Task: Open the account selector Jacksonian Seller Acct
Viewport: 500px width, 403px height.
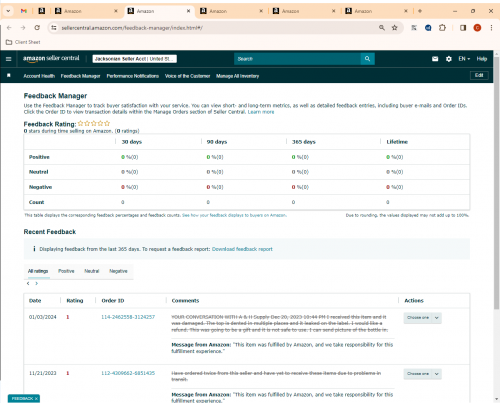Action: [x=134, y=59]
